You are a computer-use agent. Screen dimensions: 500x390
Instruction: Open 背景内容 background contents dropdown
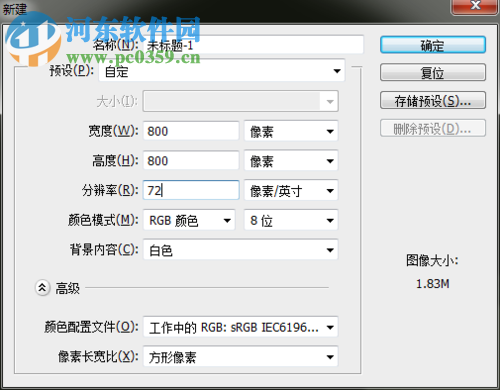[x=240, y=250]
